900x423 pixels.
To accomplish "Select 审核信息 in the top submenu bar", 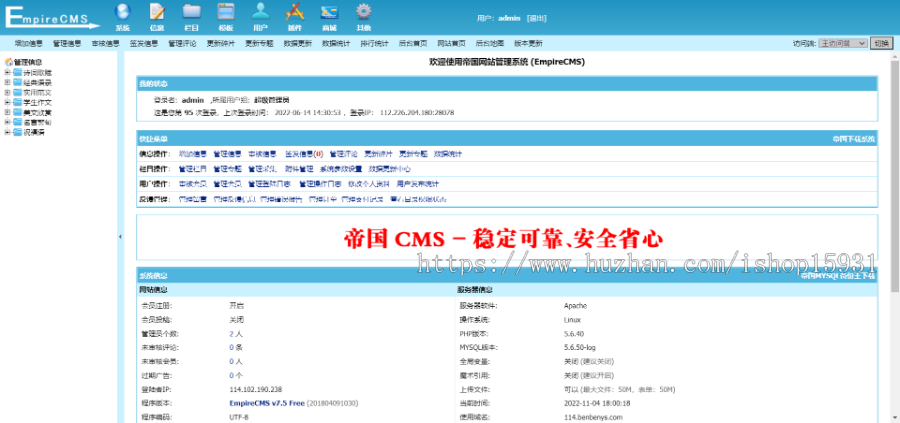I will coord(105,43).
